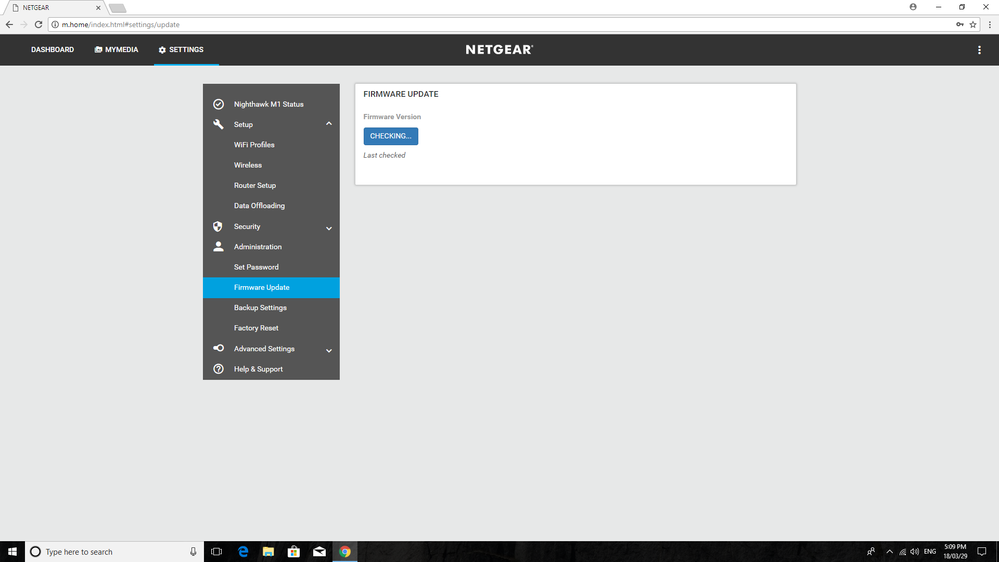Viewport: 999px width, 562px height.
Task: Open the three-dot menu in header
Action: (x=979, y=50)
